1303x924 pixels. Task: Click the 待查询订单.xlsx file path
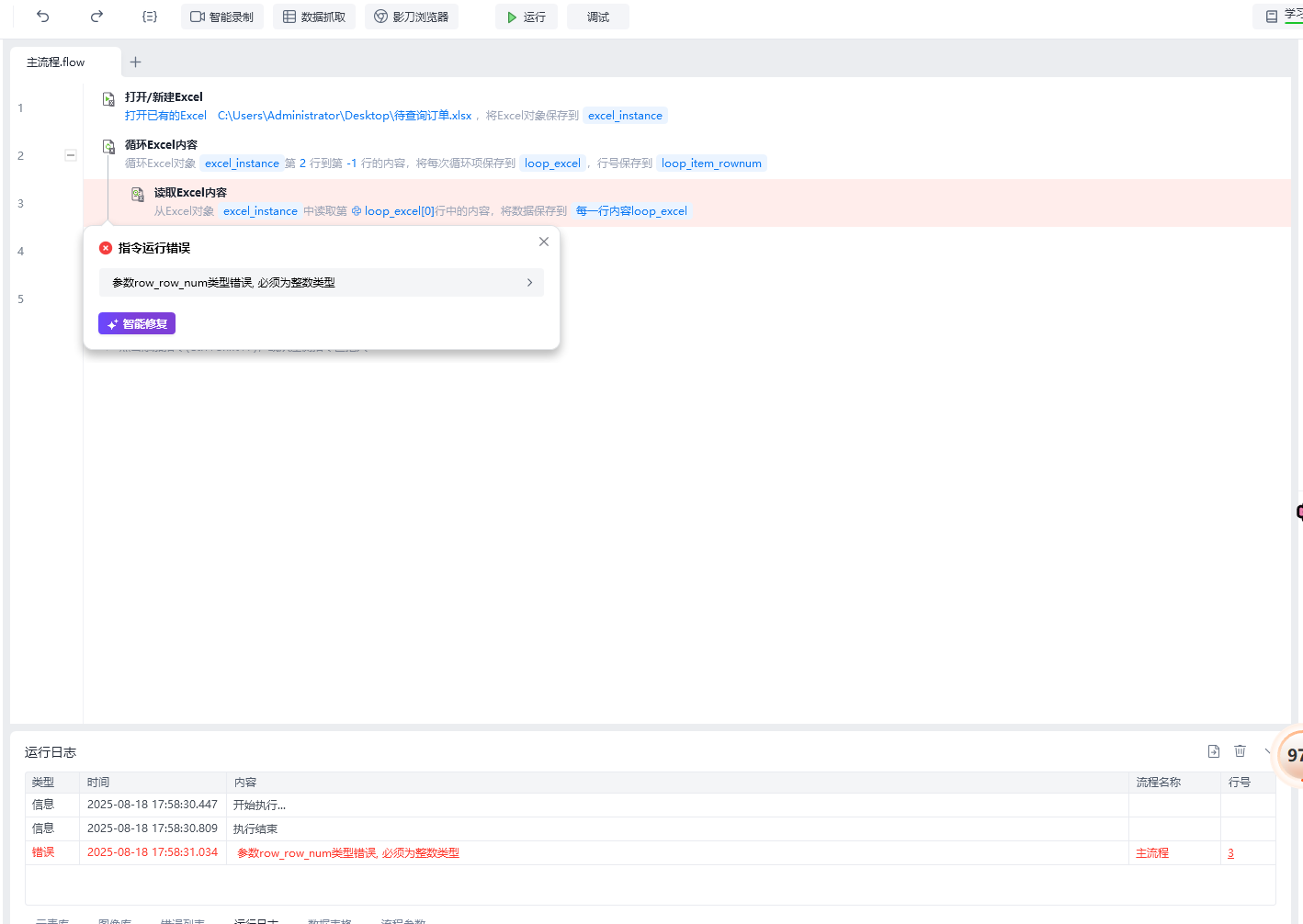point(345,116)
